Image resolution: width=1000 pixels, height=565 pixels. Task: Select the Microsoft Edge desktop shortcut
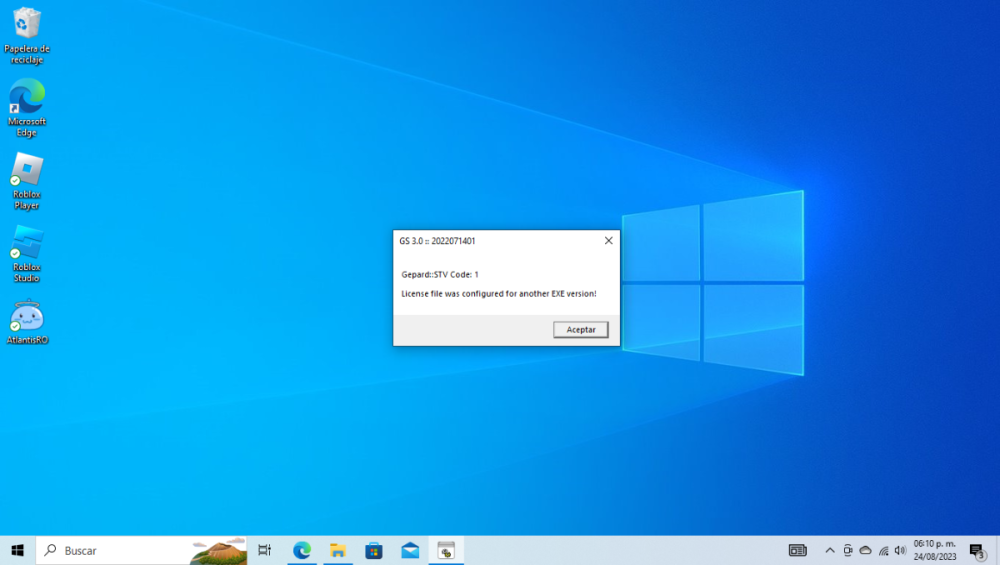[x=27, y=98]
